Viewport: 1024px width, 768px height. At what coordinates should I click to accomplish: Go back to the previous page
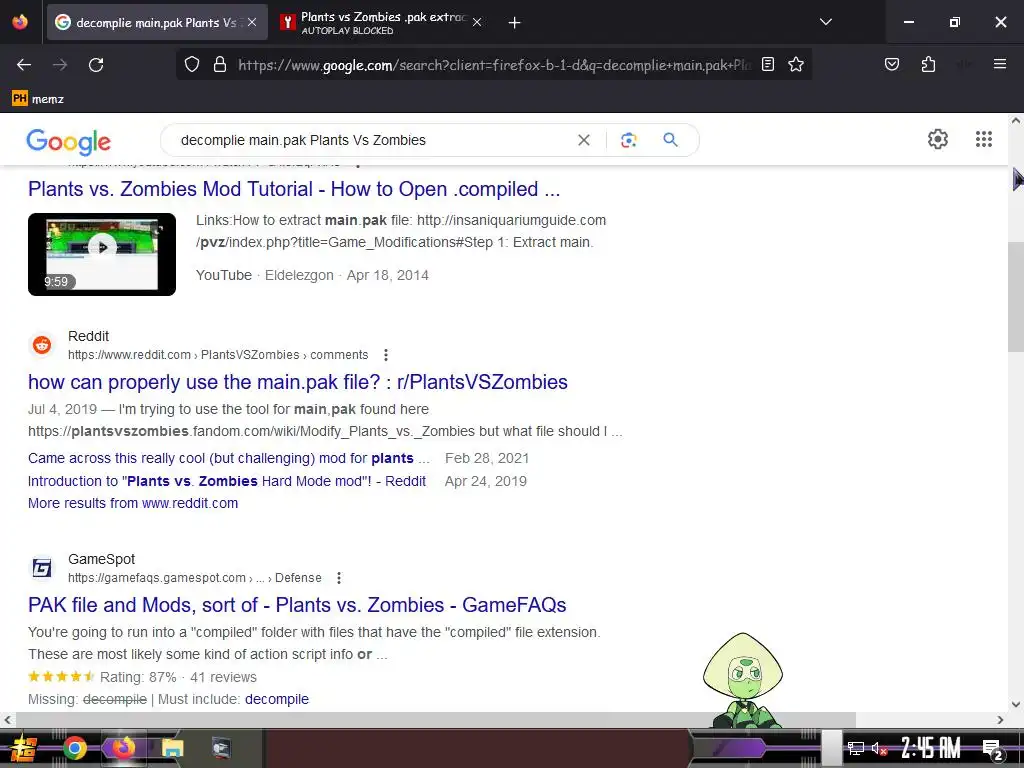tap(24, 65)
